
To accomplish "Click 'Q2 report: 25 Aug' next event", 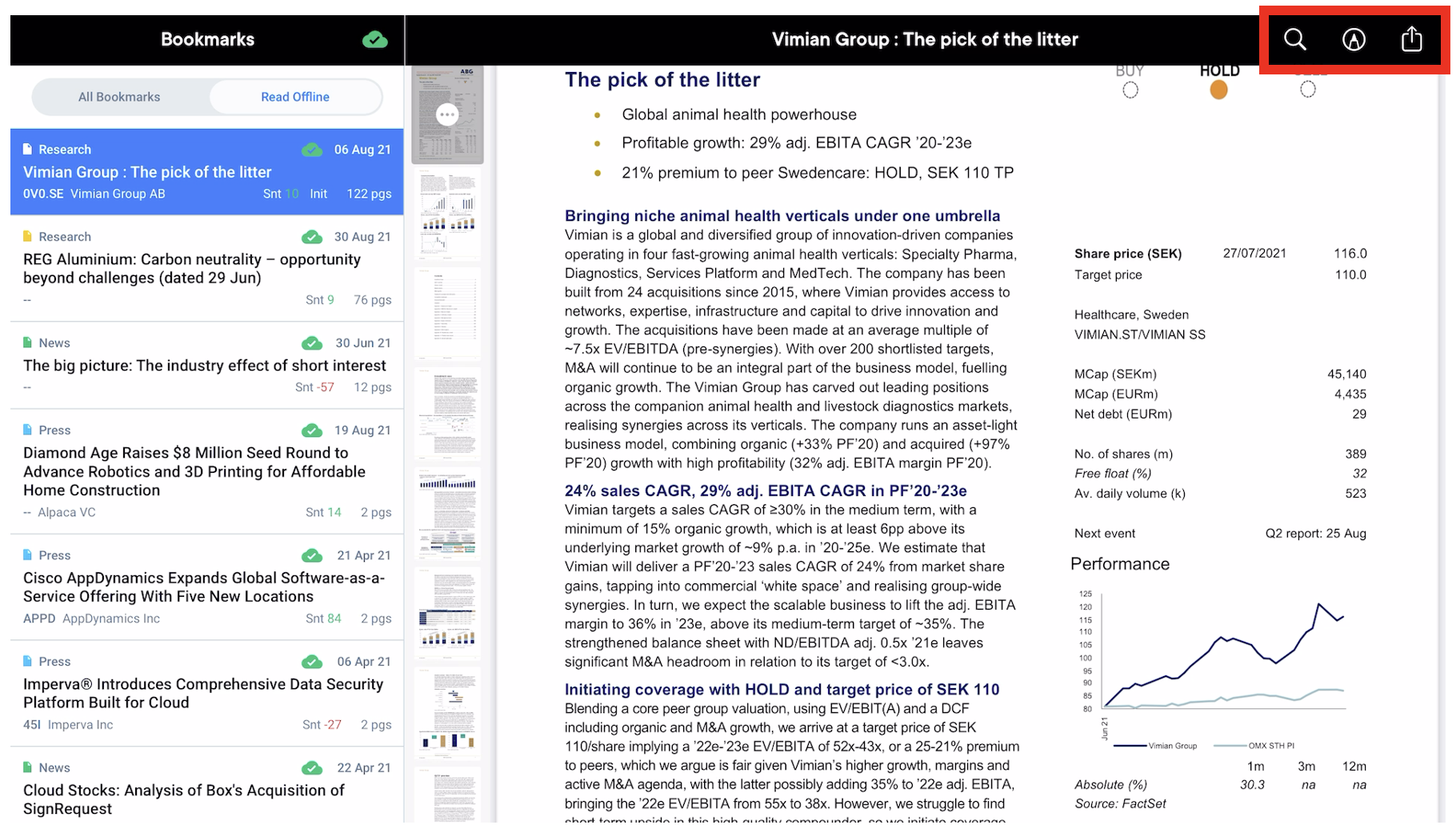I will click(x=1315, y=533).
